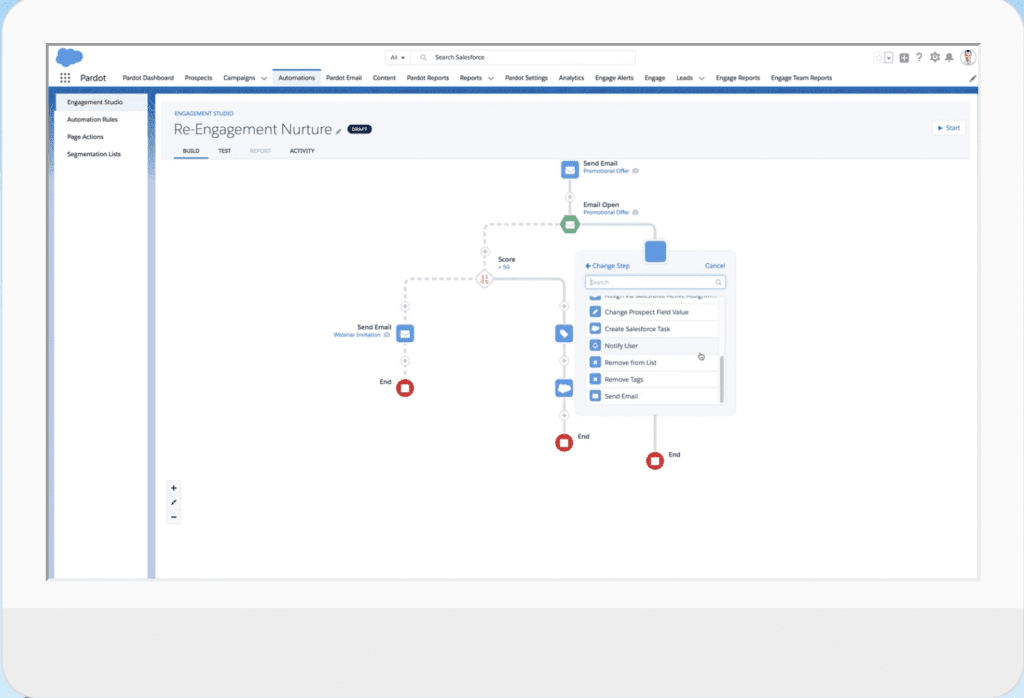Click the tag action step node
Image resolution: width=1024 pixels, height=698 pixels.
point(564,333)
